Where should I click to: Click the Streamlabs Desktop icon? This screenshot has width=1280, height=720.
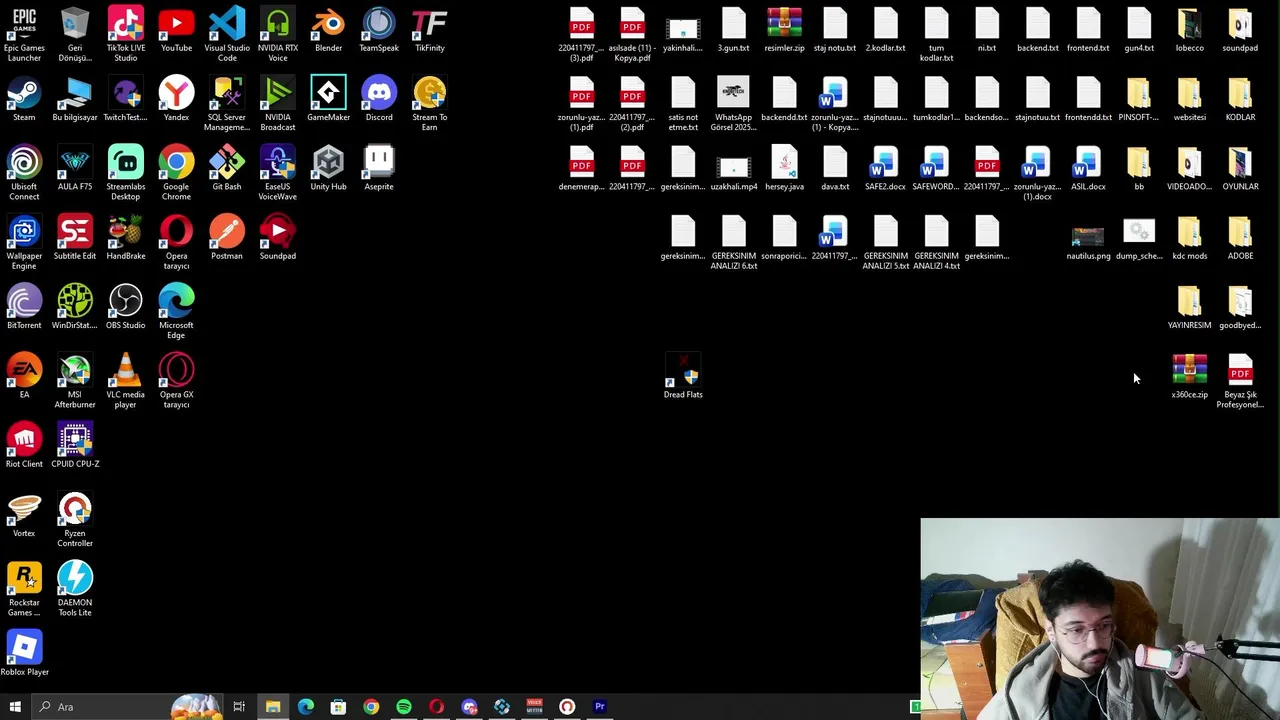tap(125, 173)
